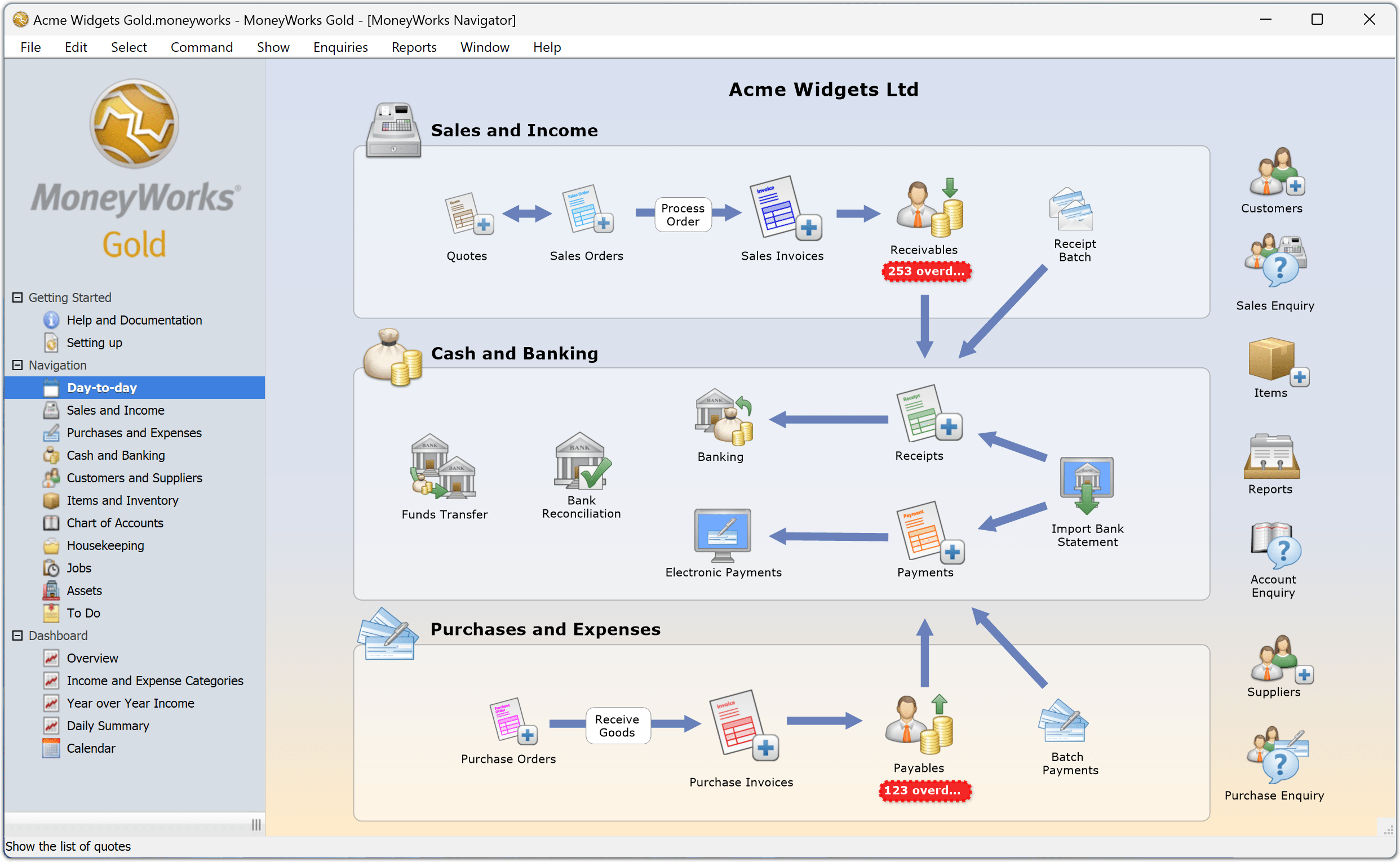
Task: Expand the Getting Started section
Action: click(x=18, y=297)
